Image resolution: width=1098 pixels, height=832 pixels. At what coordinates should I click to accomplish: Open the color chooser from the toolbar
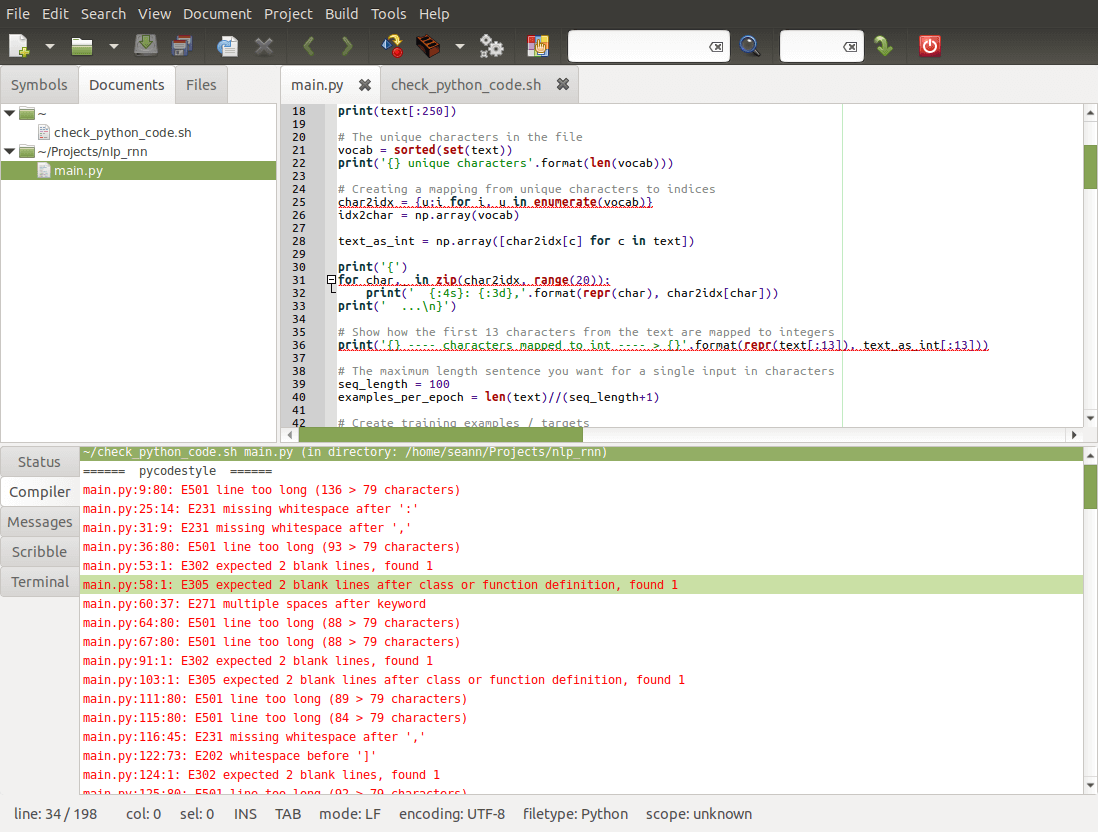537,45
